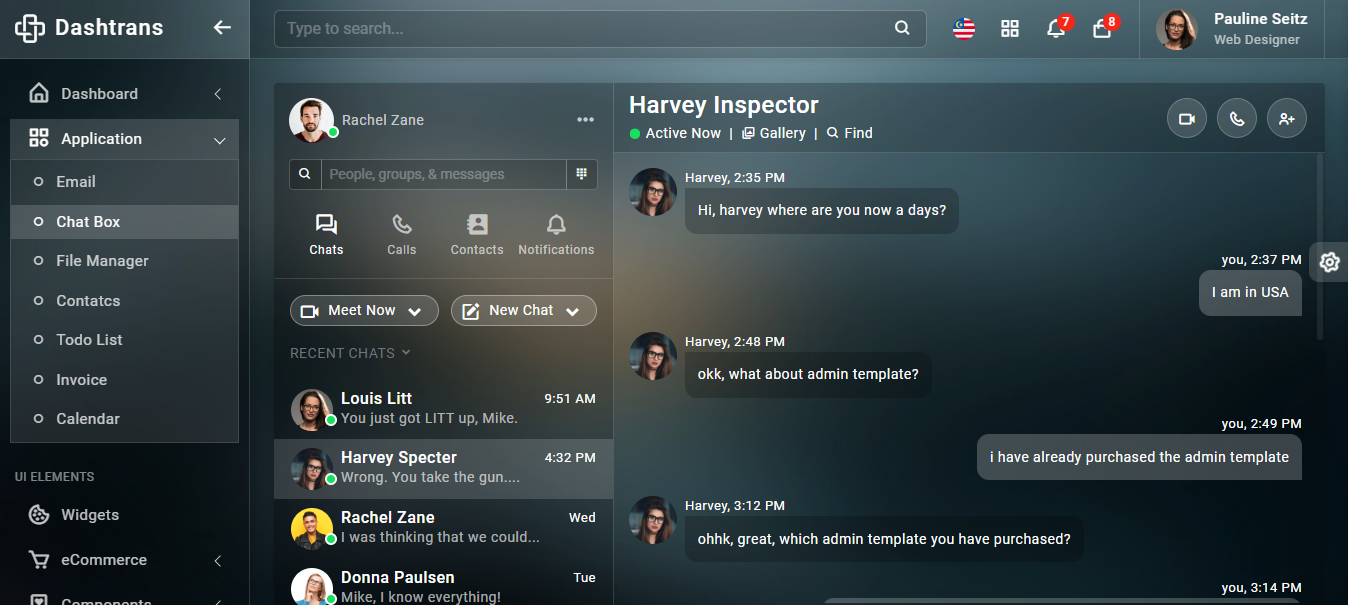Click the phone call icon in chat header

click(x=1236, y=119)
